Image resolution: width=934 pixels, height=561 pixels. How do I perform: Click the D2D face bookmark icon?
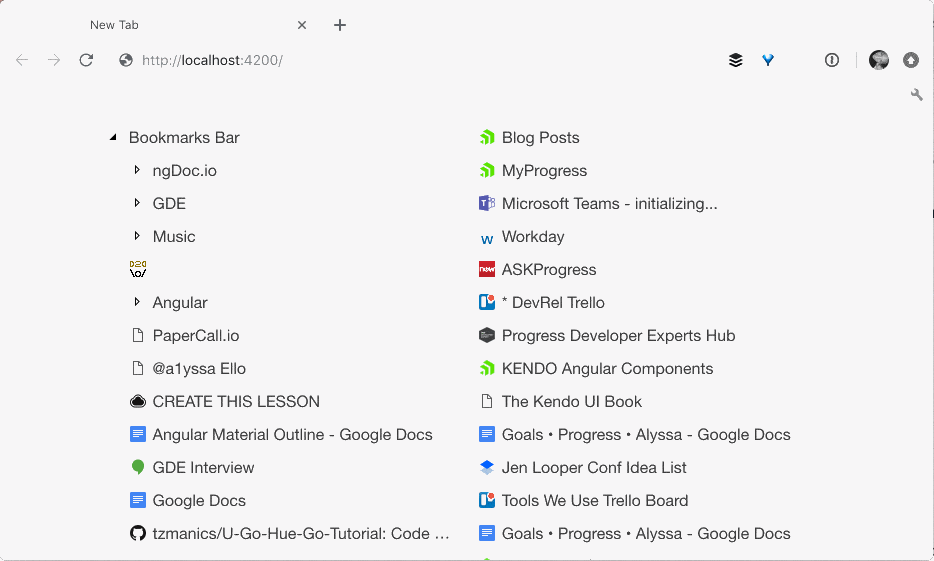click(138, 269)
